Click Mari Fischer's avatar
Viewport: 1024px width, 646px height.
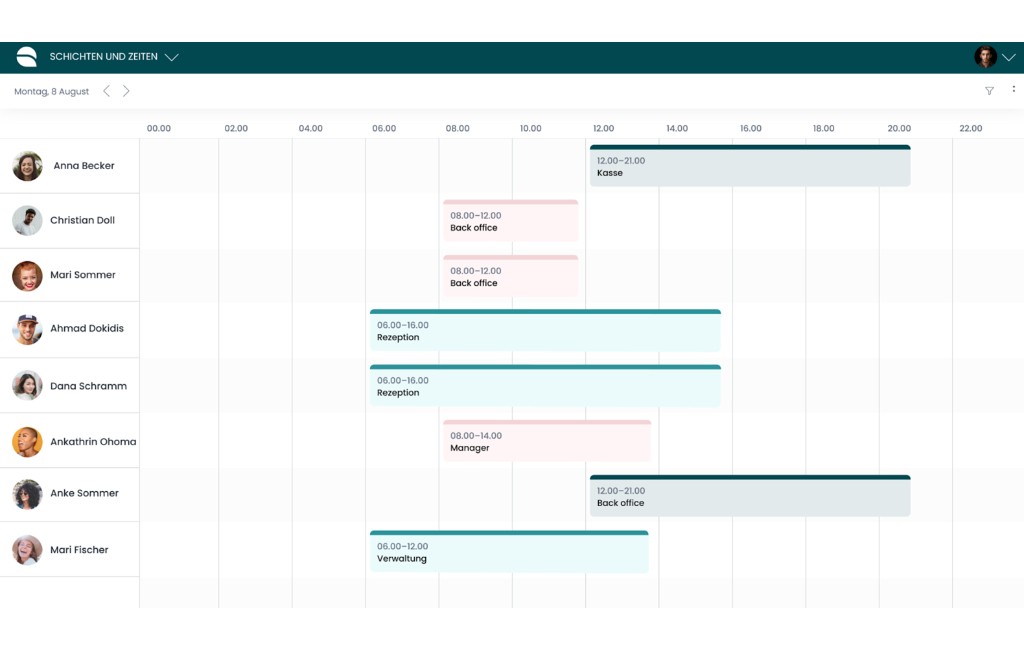tap(27, 550)
